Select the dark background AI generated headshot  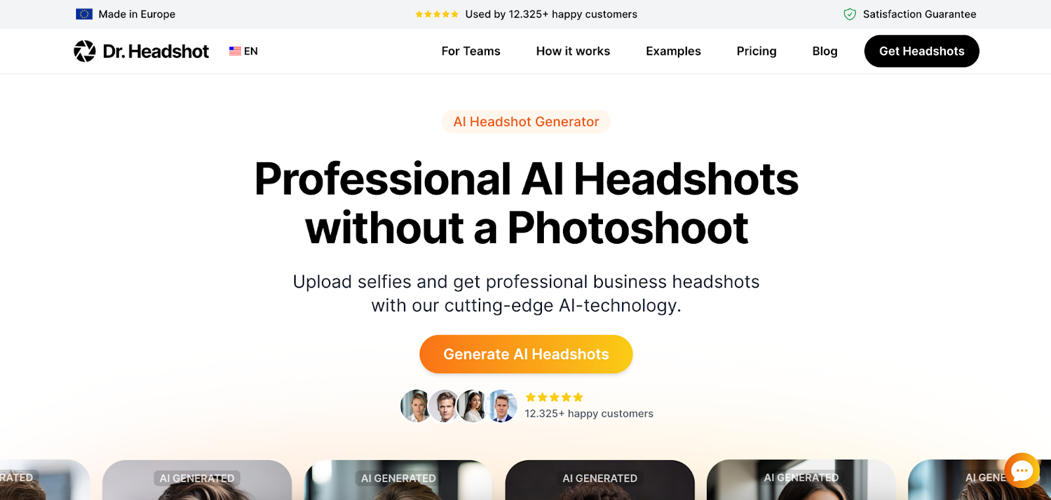pyautogui.click(x=600, y=480)
